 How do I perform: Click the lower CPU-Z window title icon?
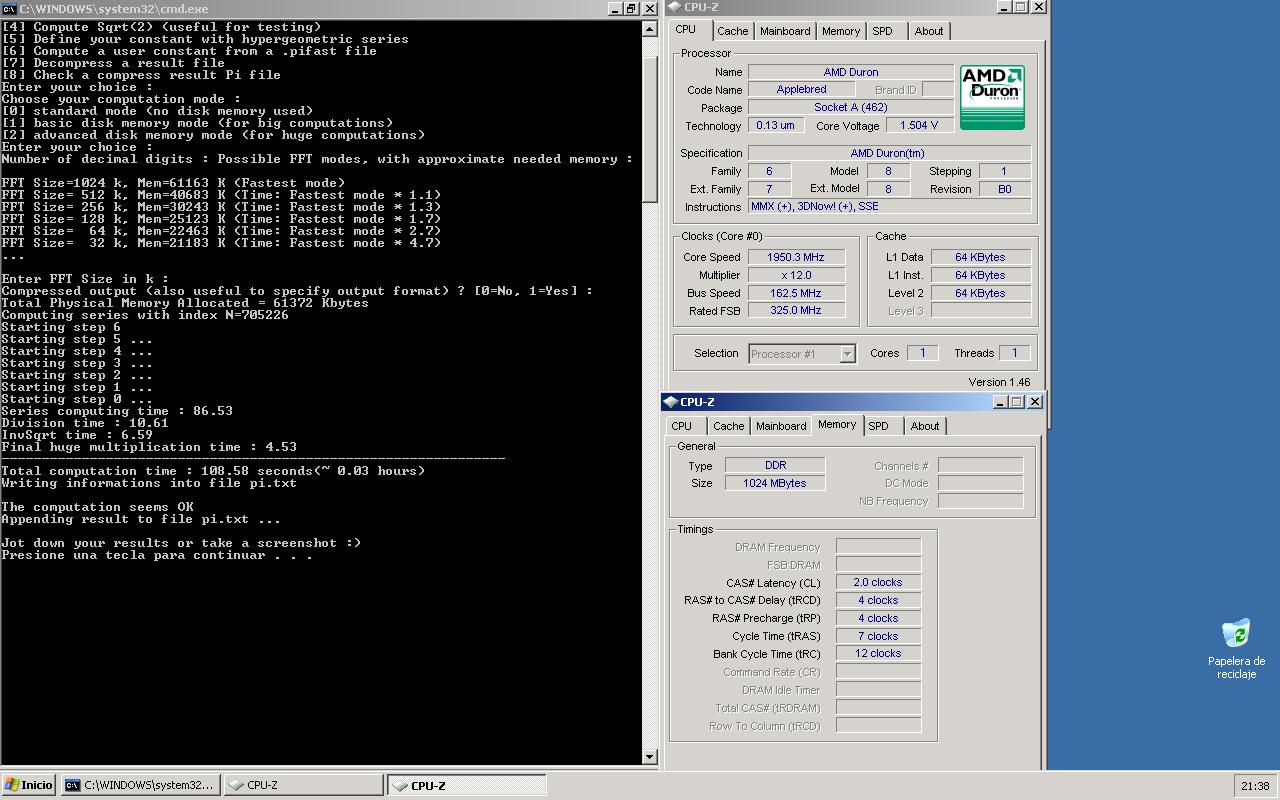click(x=670, y=401)
